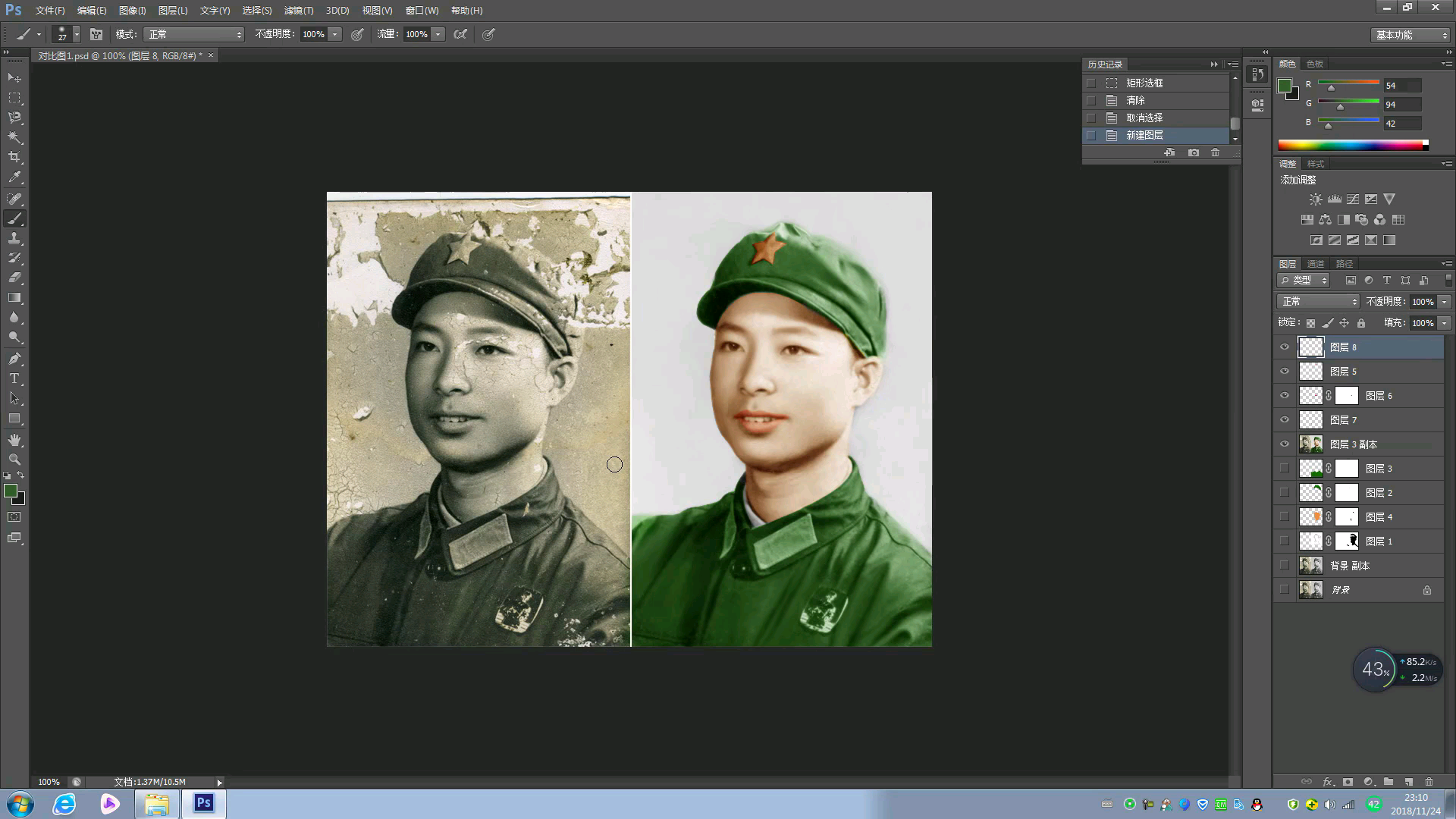Select the Healing Brush tool

[14, 199]
